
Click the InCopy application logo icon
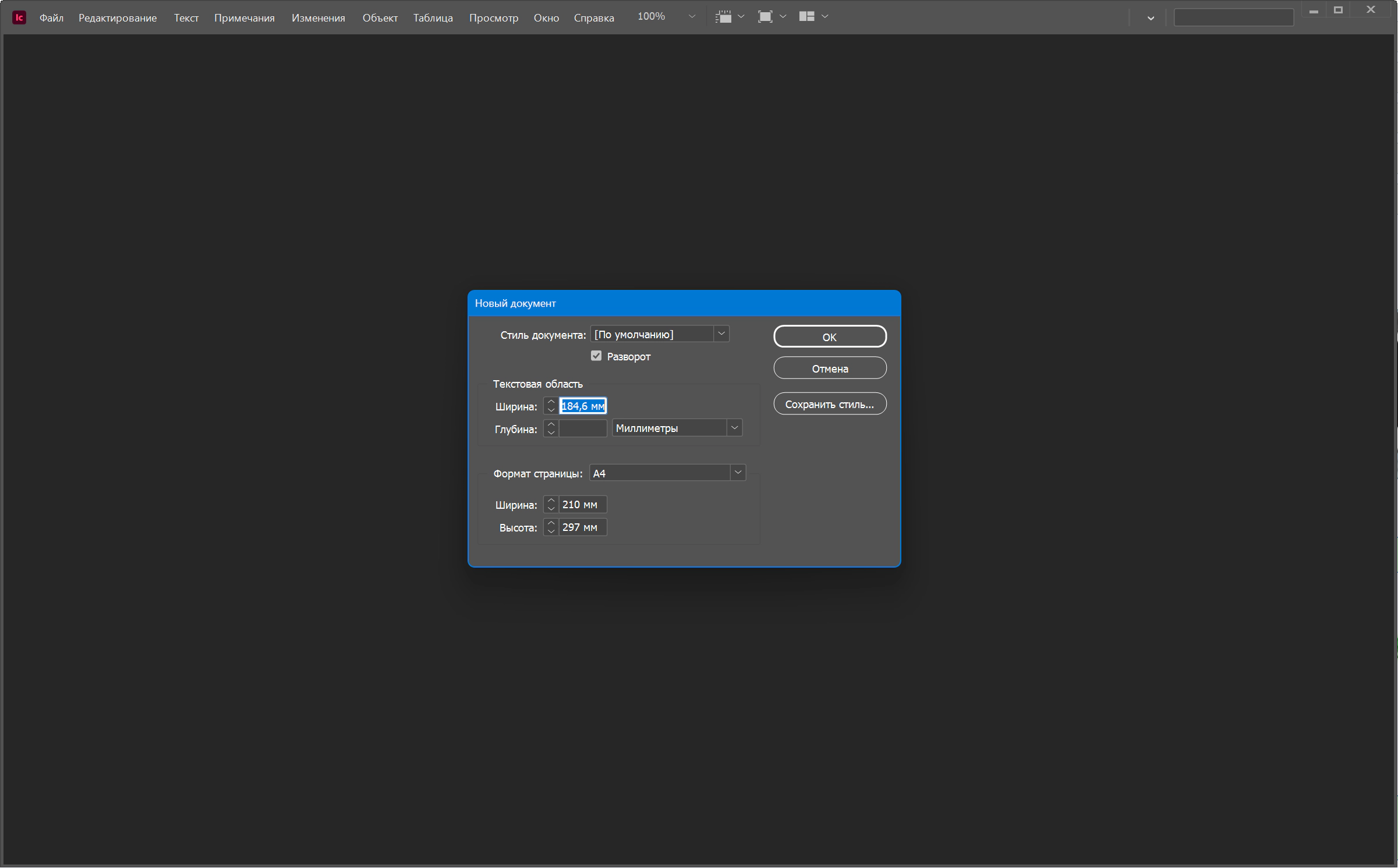[19, 17]
